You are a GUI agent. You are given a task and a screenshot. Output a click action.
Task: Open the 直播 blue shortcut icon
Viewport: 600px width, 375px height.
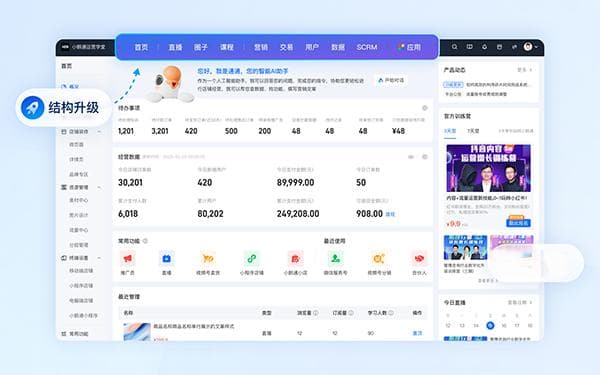click(x=166, y=259)
